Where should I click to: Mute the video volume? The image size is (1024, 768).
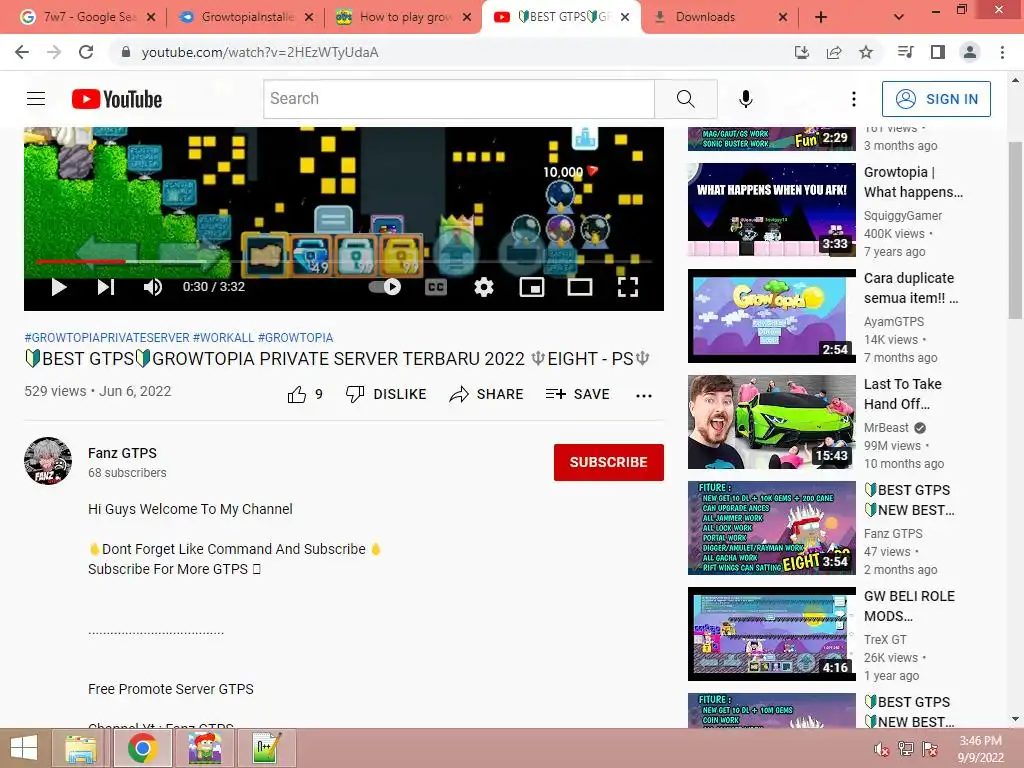pos(153,287)
